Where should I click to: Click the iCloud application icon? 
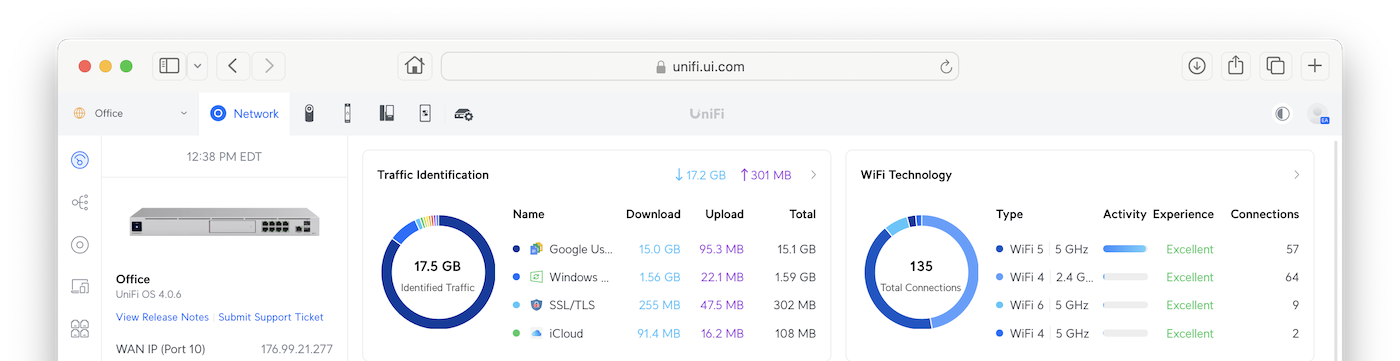tap(536, 333)
